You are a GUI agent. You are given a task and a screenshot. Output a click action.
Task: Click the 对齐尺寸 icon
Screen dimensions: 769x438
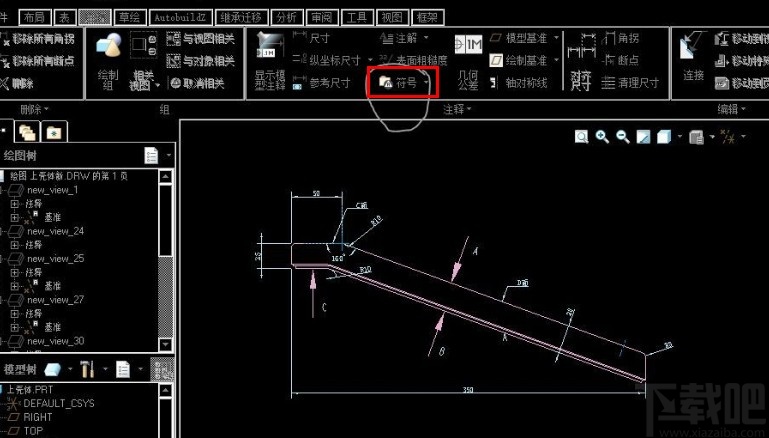click(581, 47)
